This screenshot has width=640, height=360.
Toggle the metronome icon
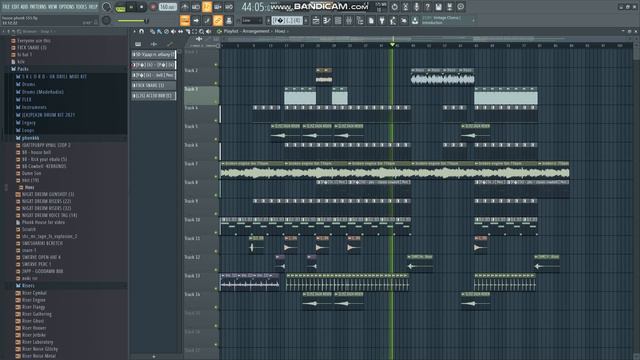pyautogui.click(x=184, y=7)
